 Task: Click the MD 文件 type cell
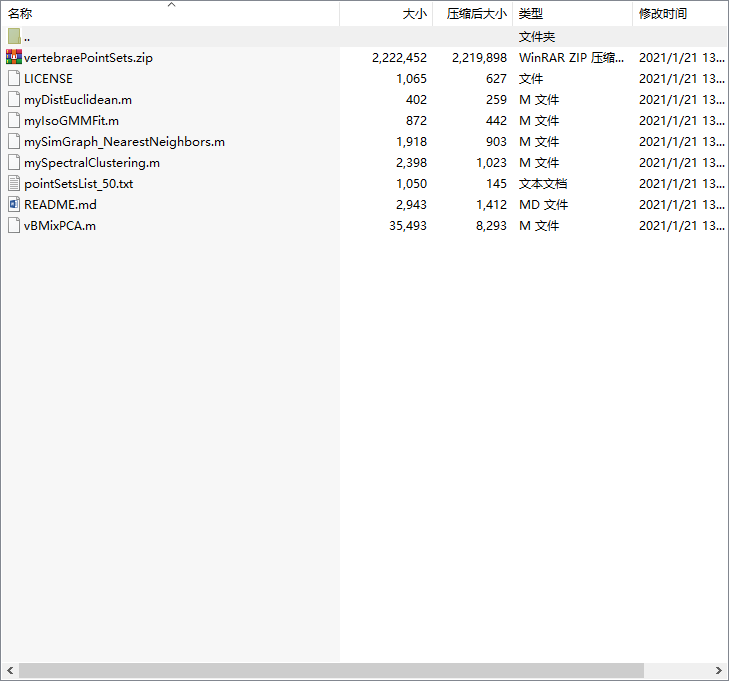point(543,205)
